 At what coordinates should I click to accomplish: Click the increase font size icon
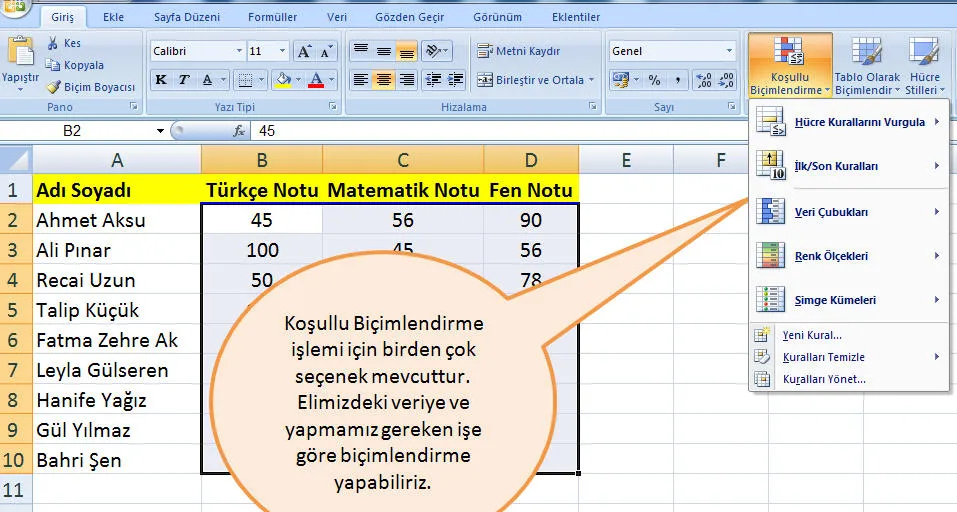click(x=304, y=51)
